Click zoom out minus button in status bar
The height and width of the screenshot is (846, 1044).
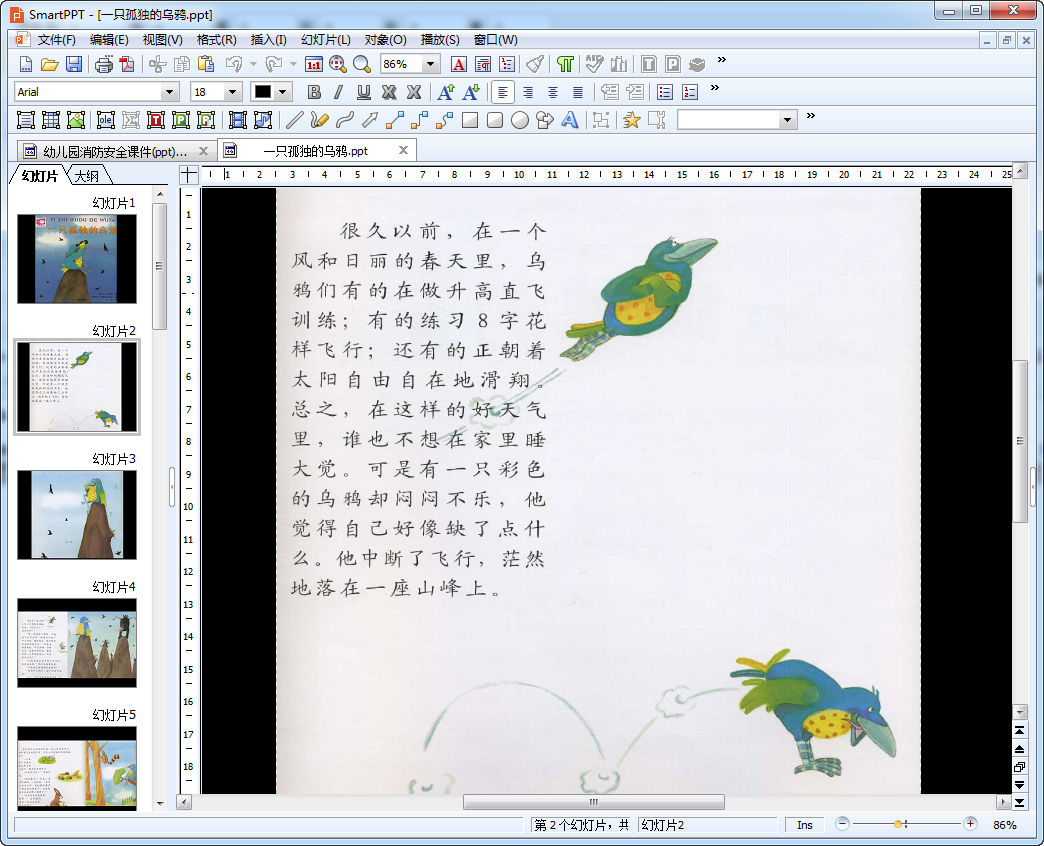842,824
